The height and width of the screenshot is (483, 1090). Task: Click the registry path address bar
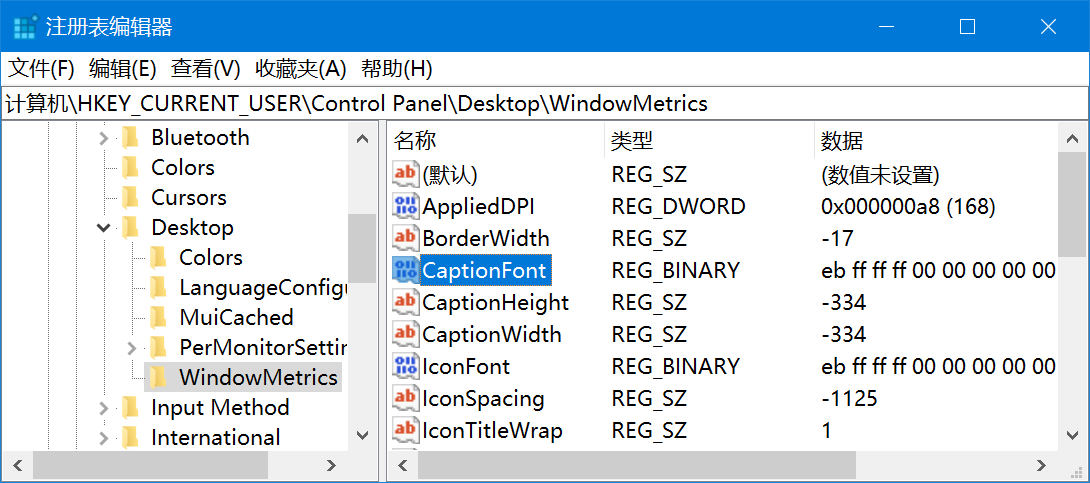545,104
